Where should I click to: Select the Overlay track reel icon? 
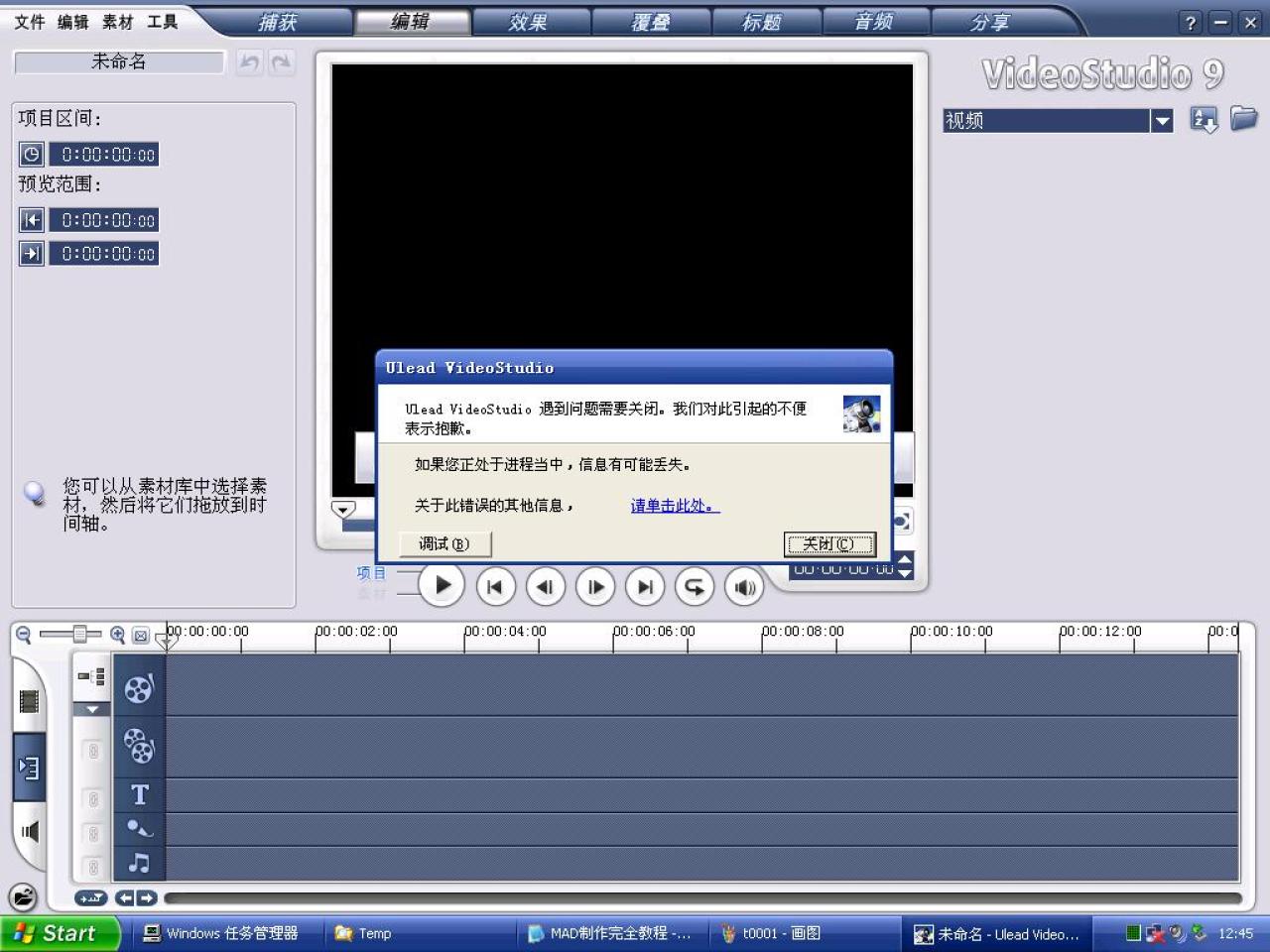[x=139, y=746]
